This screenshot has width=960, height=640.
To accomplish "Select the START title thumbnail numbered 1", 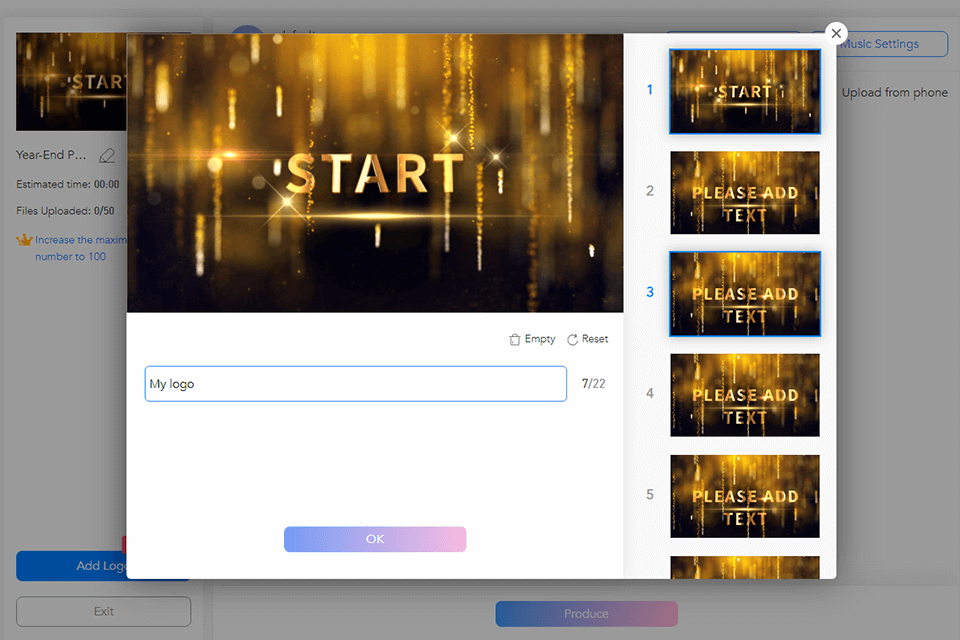I will click(744, 91).
